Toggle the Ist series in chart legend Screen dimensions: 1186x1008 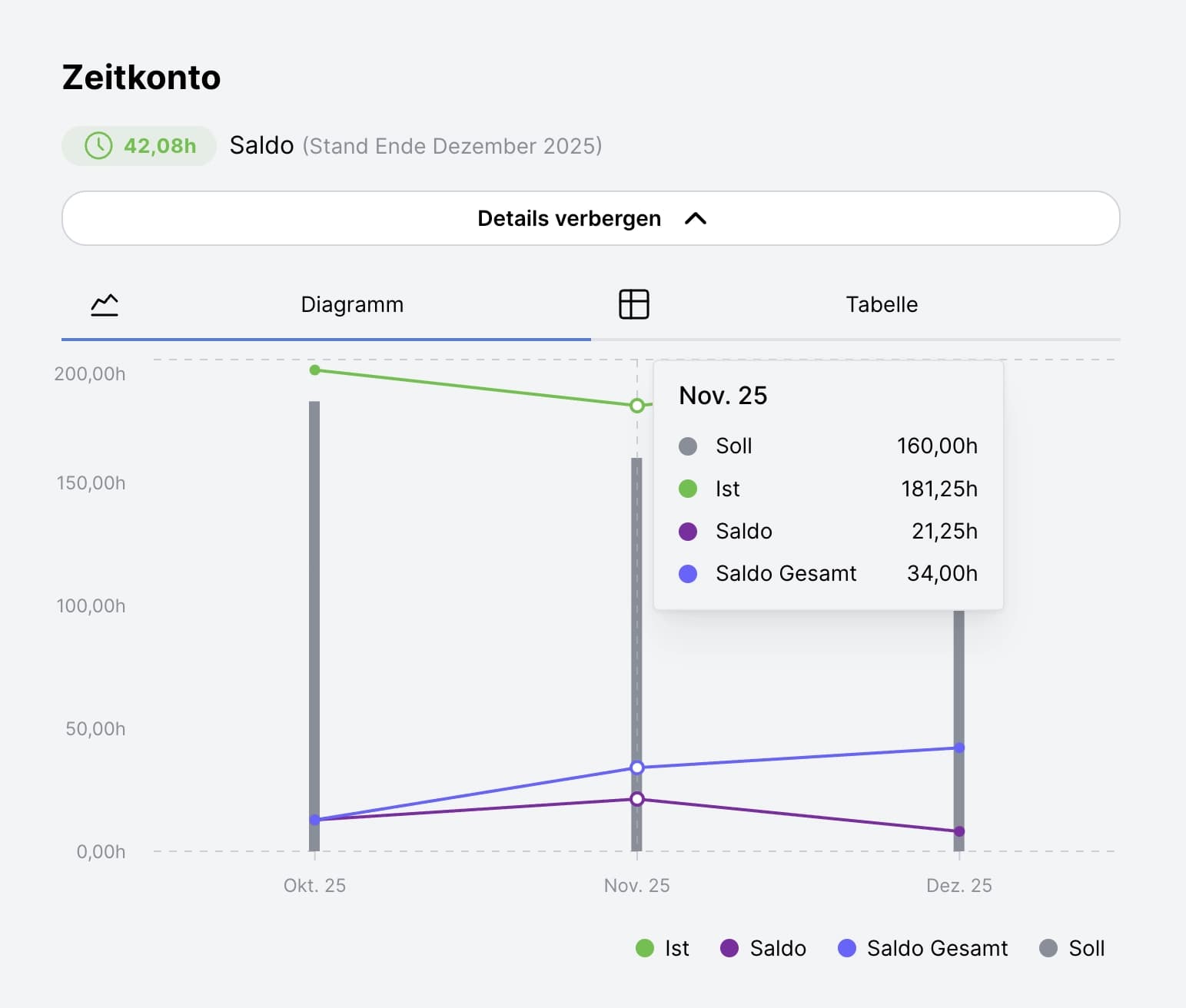point(663,949)
